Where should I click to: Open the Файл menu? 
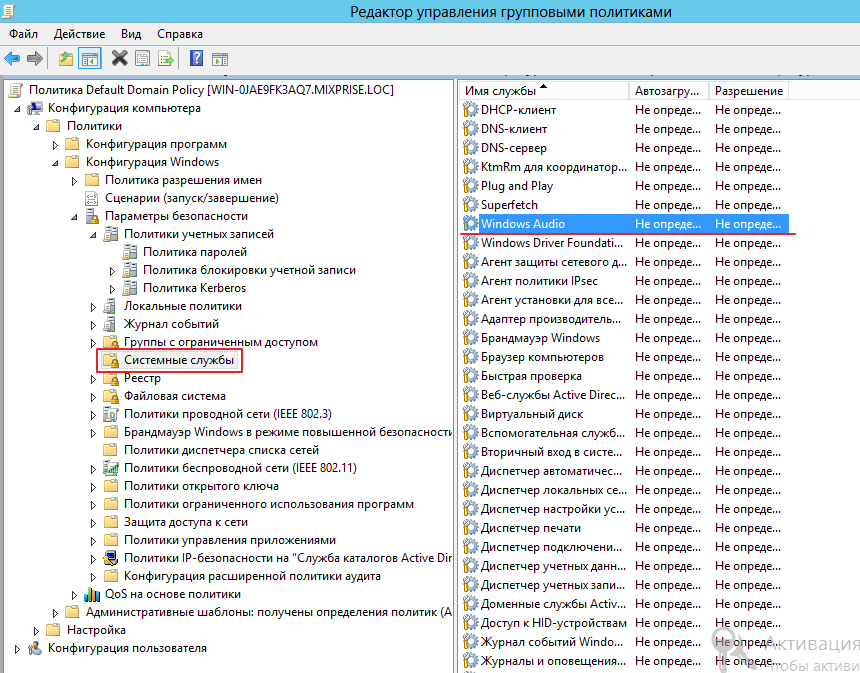[24, 34]
